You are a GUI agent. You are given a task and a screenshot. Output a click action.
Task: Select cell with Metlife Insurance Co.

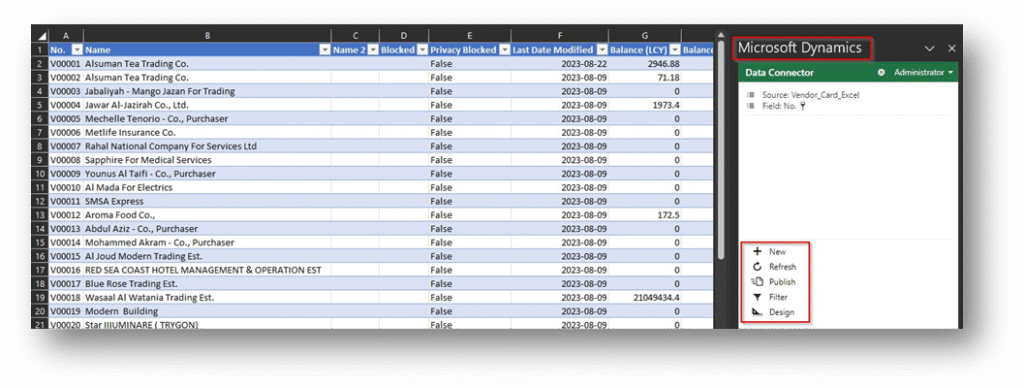coord(207,133)
